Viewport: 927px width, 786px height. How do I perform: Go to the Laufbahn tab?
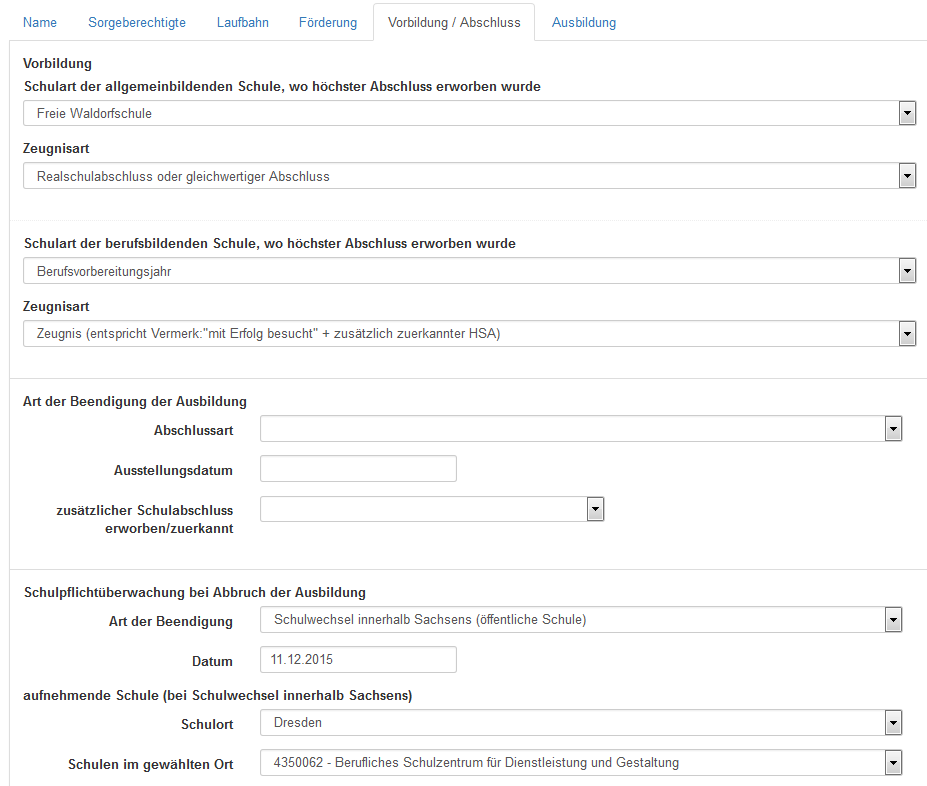[x=243, y=22]
